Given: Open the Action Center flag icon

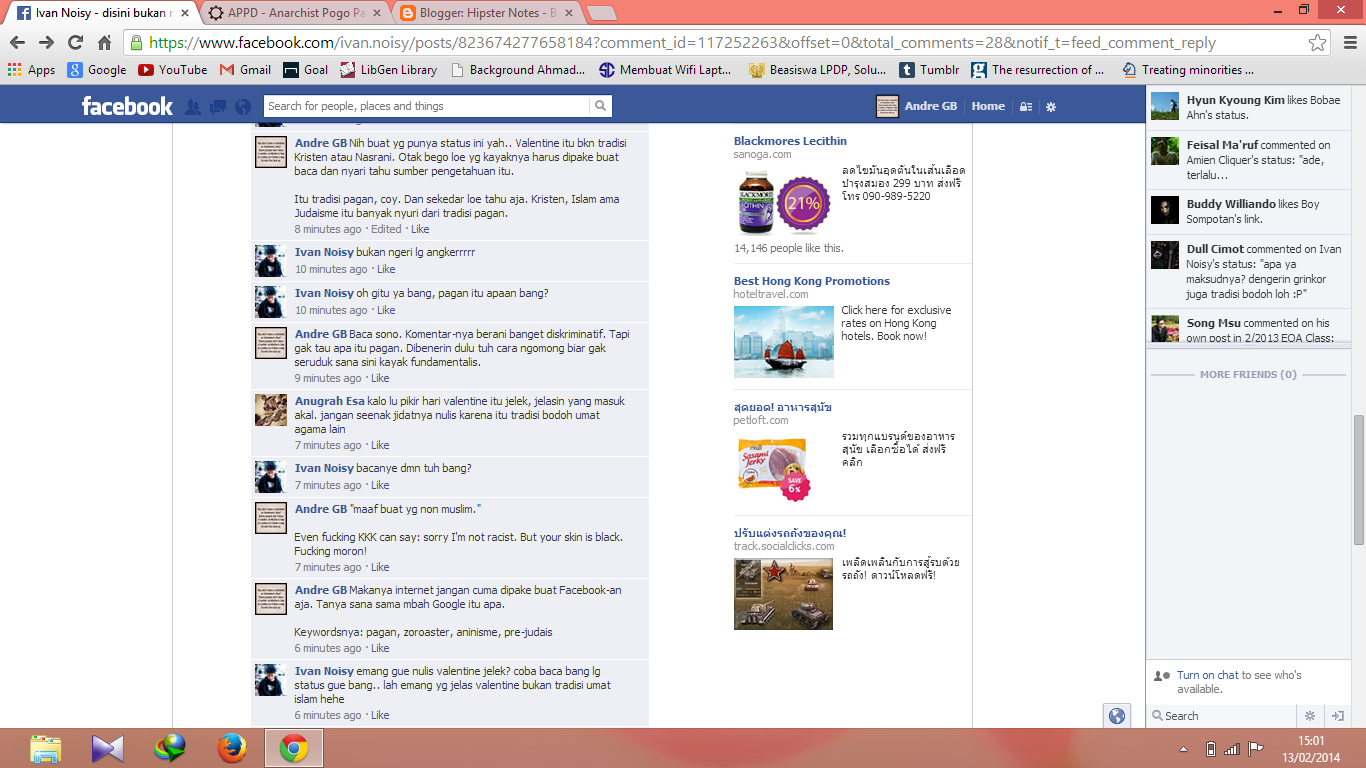Looking at the screenshot, I should [1257, 748].
